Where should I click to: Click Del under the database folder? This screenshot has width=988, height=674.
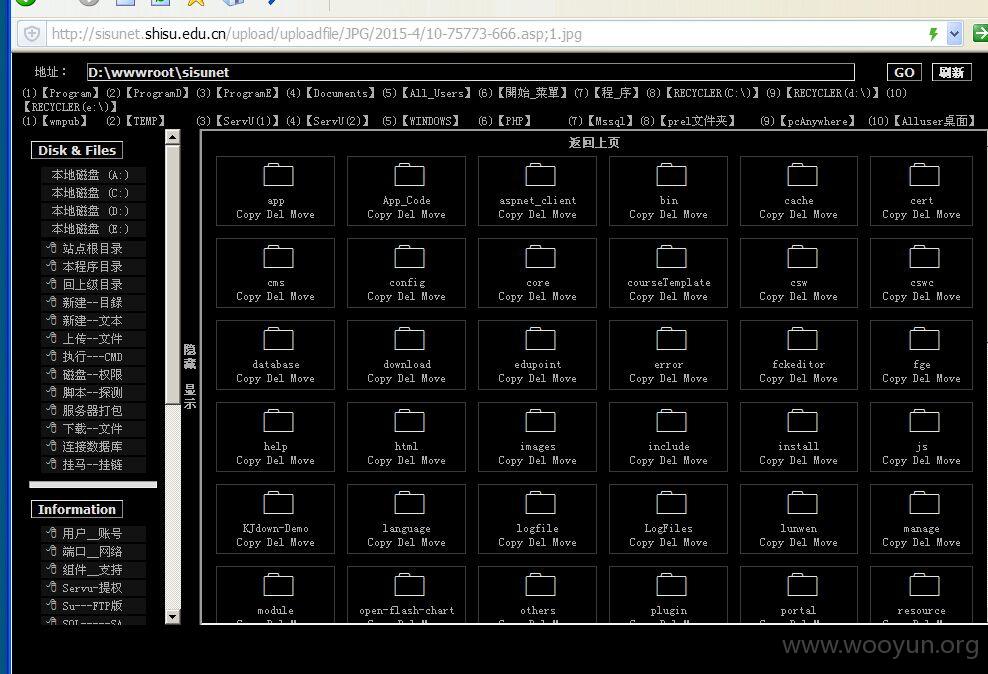pos(275,379)
